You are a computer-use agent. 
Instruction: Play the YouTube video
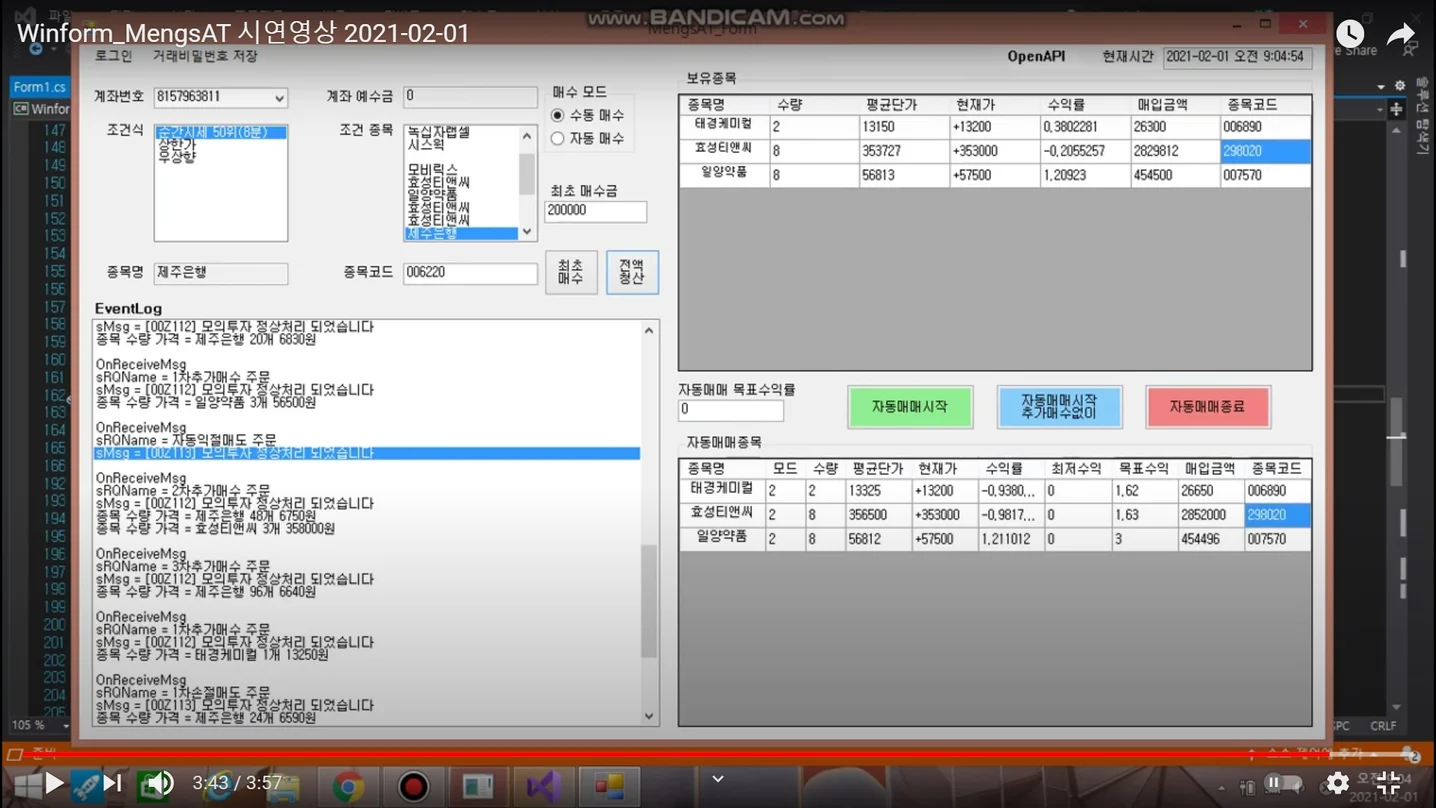tap(55, 782)
